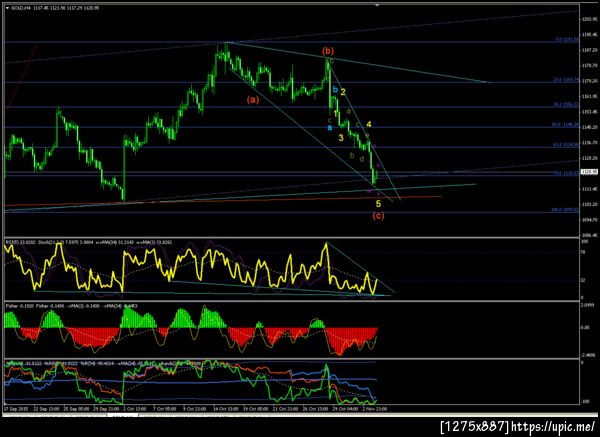The image size is (600, 437).
Task: Click the 38.2 Fibonacci level label
Action: pyautogui.click(x=566, y=104)
